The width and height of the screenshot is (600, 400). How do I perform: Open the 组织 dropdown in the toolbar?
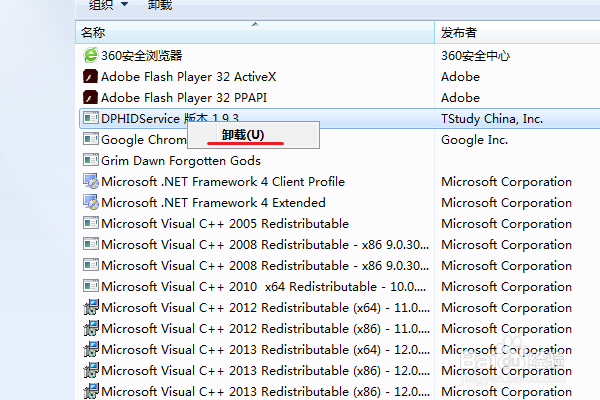point(108,5)
